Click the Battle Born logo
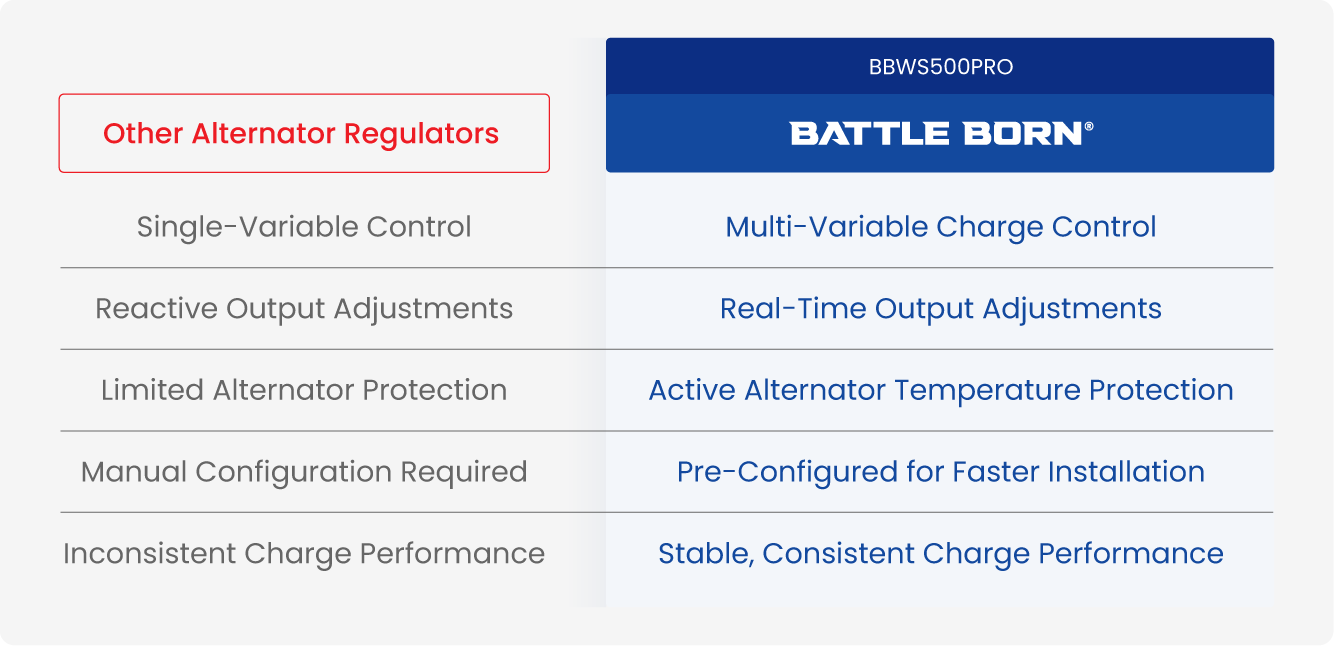This screenshot has height=646, width=1334. (936, 134)
